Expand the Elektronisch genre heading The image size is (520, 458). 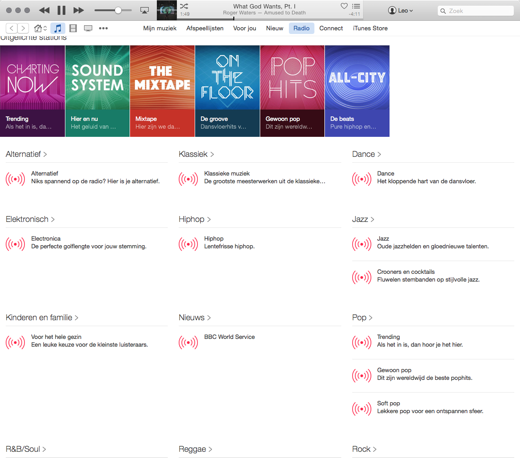coord(30,219)
